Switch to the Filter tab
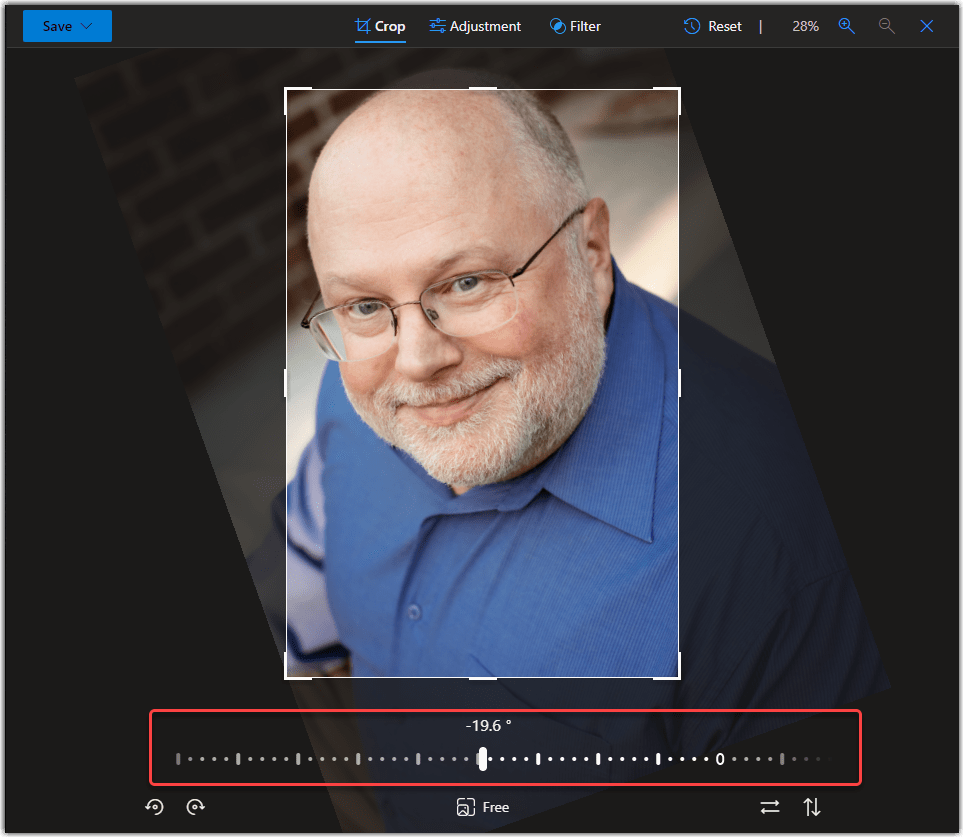The width and height of the screenshot is (964, 838). click(575, 26)
